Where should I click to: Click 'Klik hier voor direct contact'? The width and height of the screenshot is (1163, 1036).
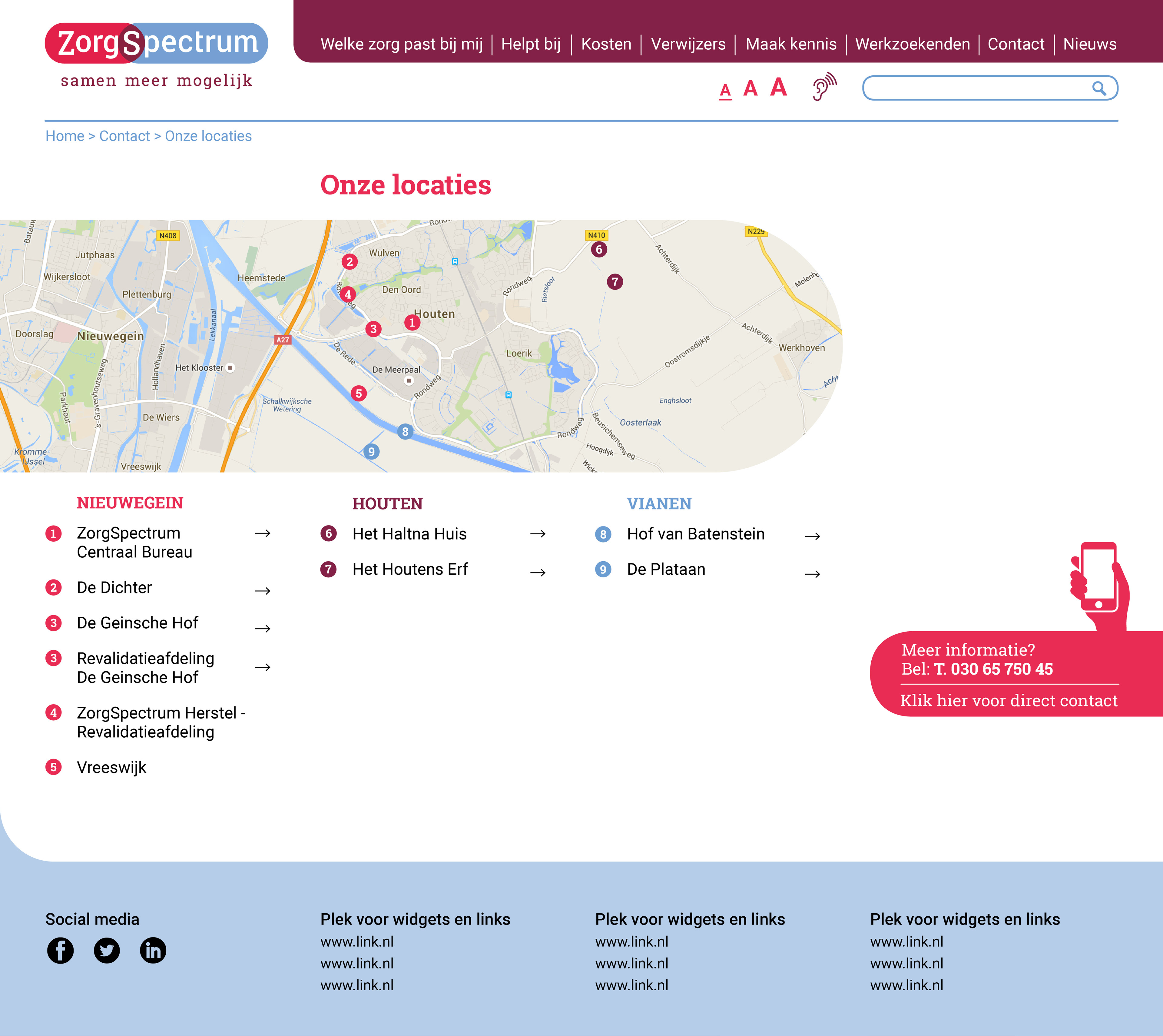click(1008, 700)
